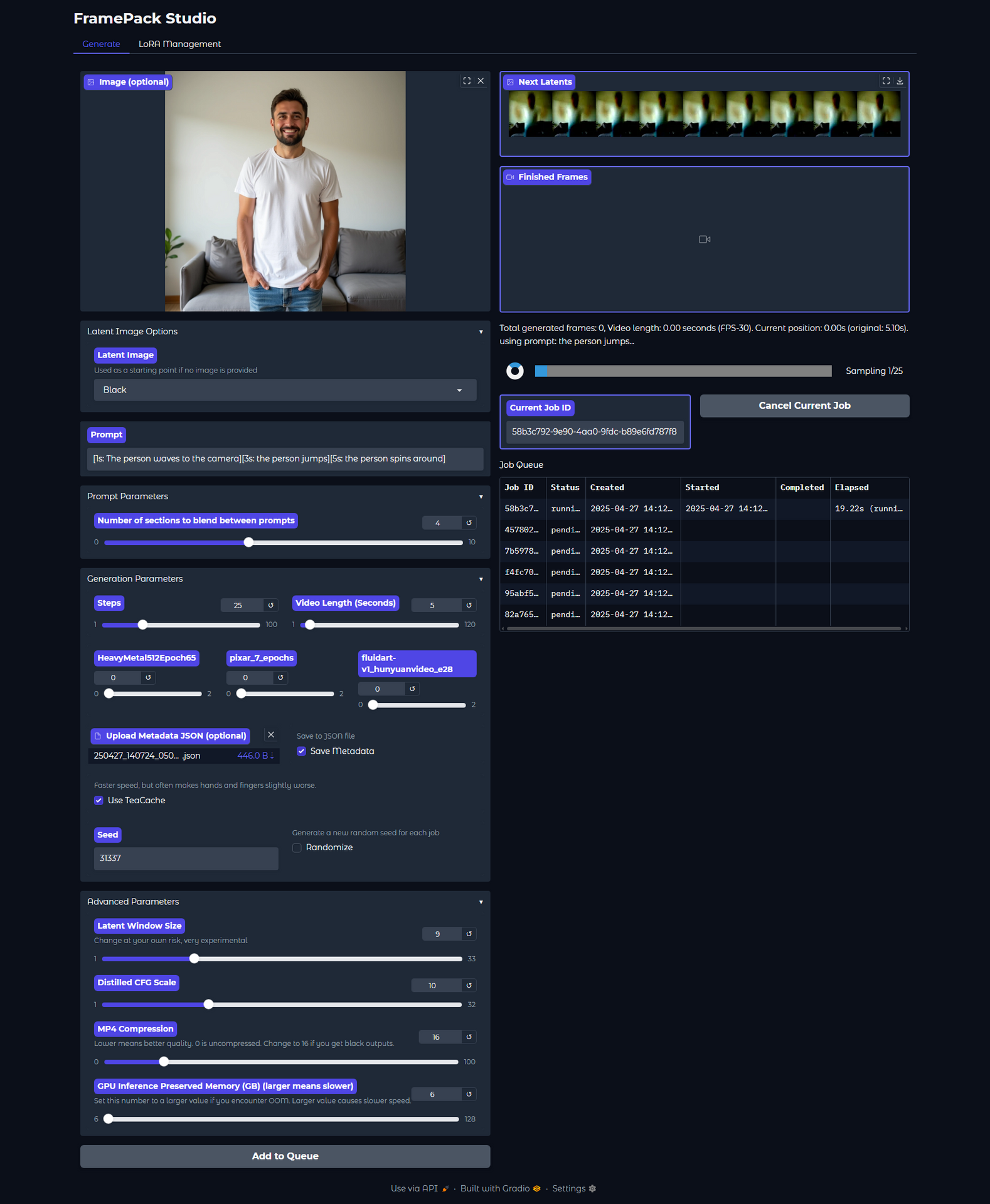The width and height of the screenshot is (990, 1204).
Task: View Next Latents in fullscreen
Action: [886, 81]
